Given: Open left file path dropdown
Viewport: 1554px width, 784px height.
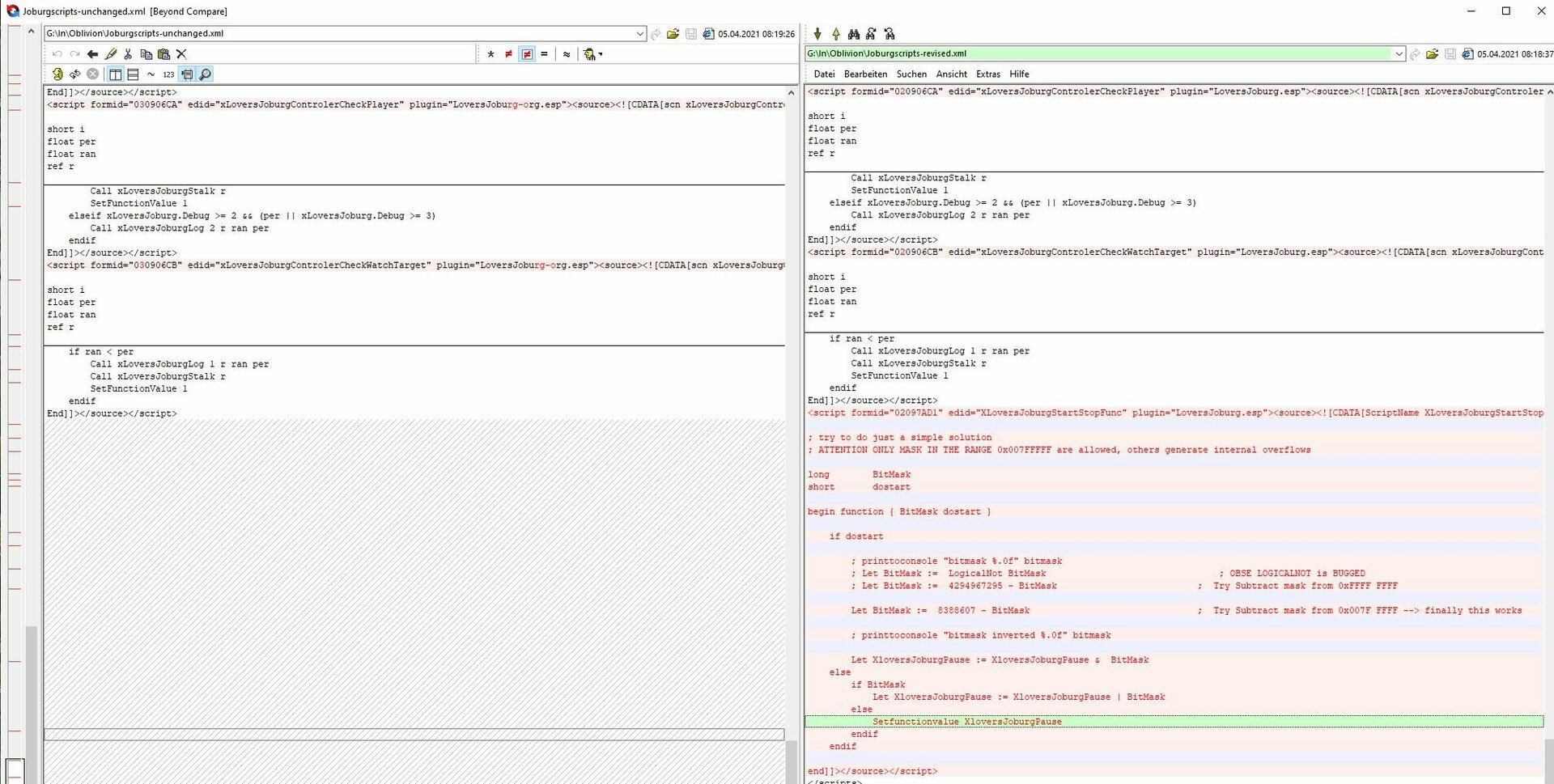Looking at the screenshot, I should [x=639, y=34].
